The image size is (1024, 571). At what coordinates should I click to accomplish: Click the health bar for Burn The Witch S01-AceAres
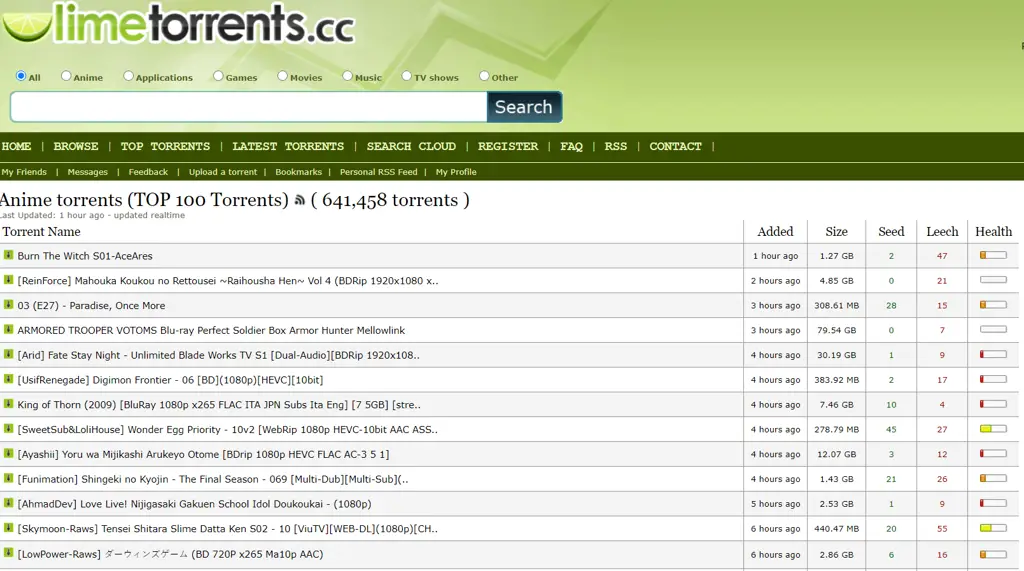993,255
